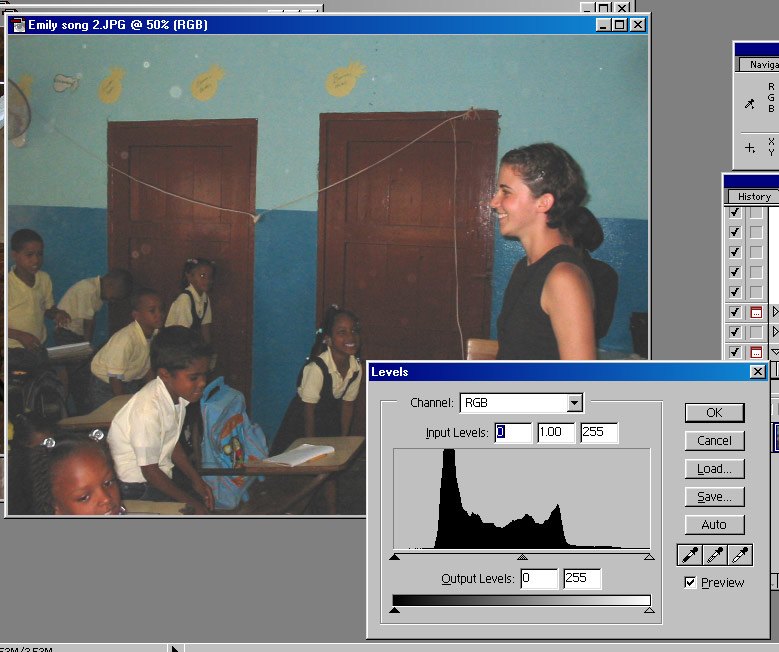Click the eyedropper icon in the Info panel
Screen dimensions: 779x652
point(750,103)
